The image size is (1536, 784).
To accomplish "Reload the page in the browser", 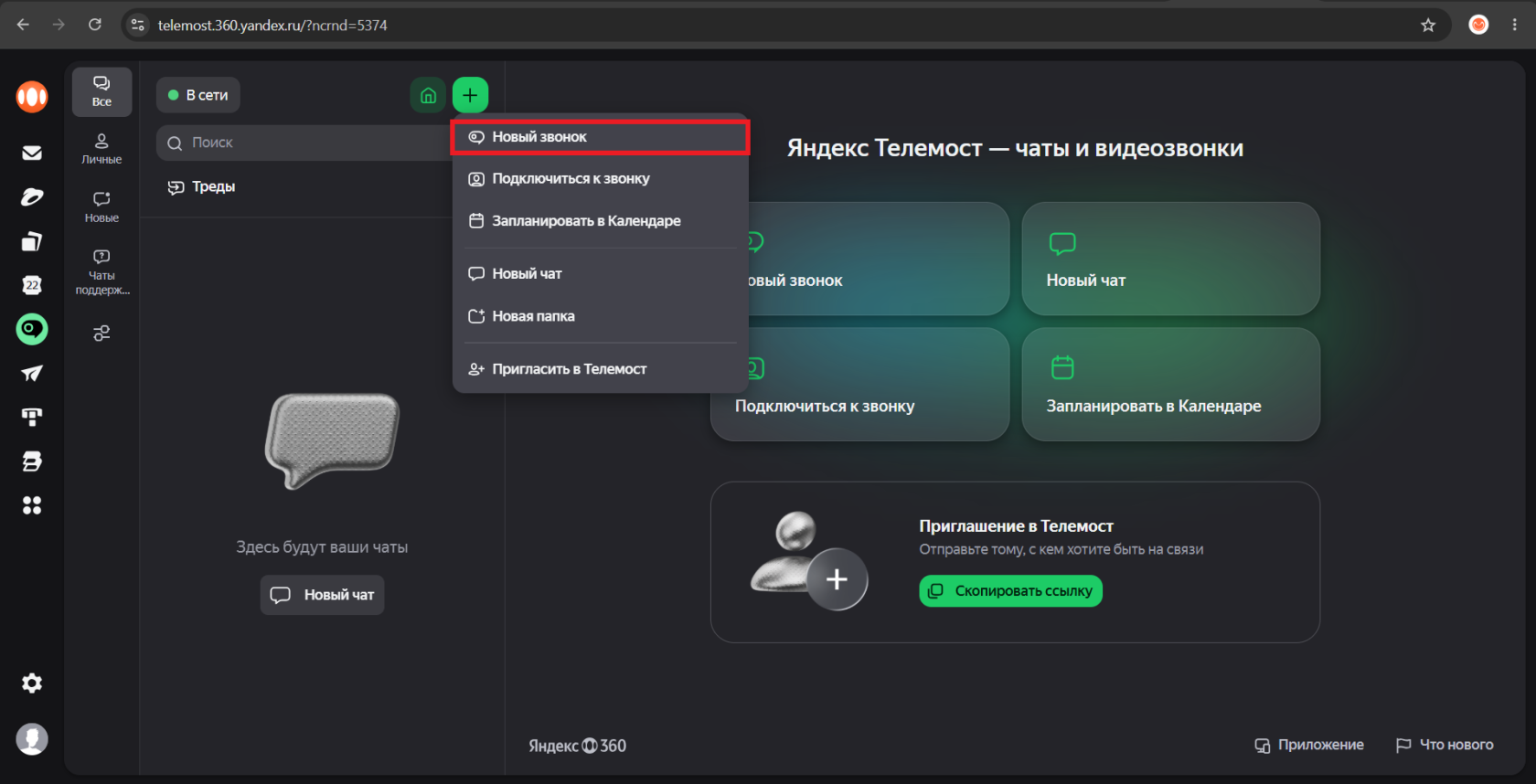I will click(x=95, y=26).
